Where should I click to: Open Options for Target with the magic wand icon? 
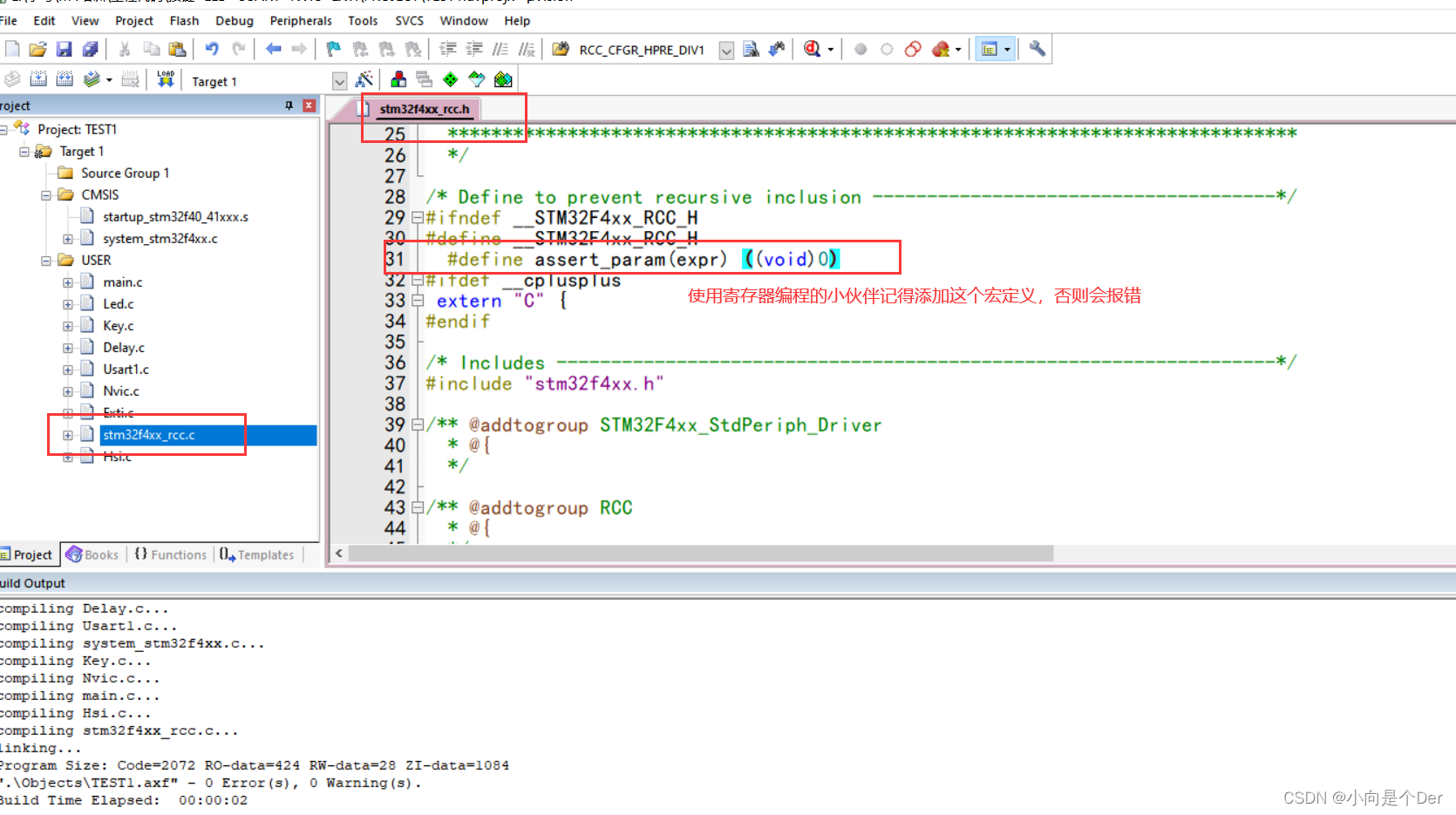pos(364,79)
